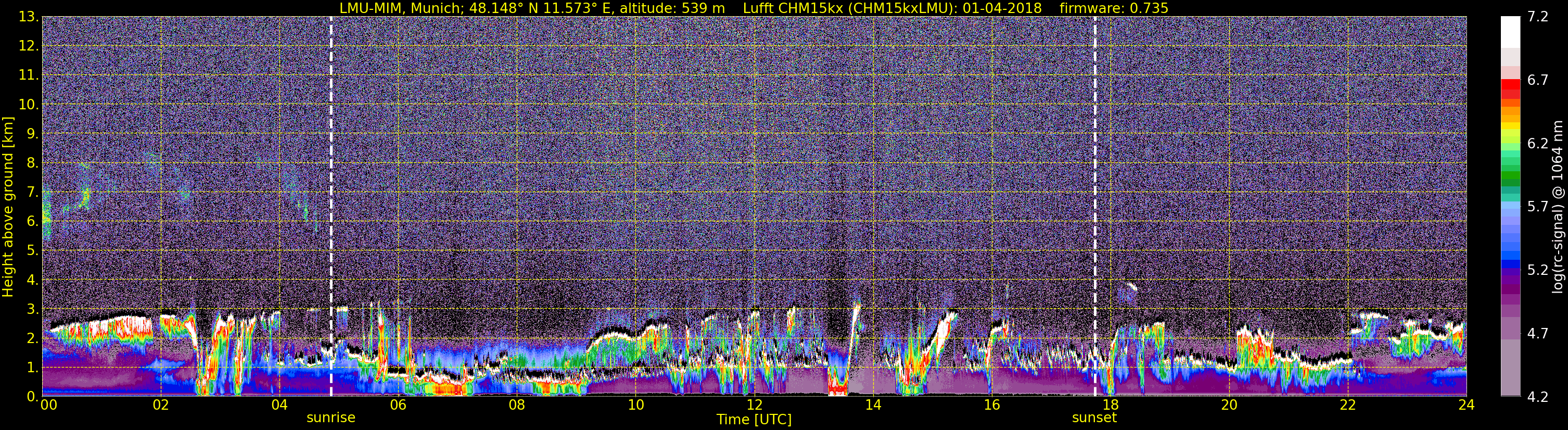This screenshot has height=430, width=1568.
Task: Click the '4.' height axis tick label
Action: pyautogui.click(x=32, y=280)
